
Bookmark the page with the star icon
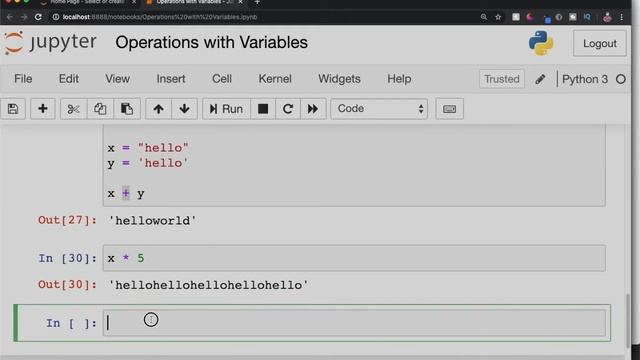[x=498, y=17]
